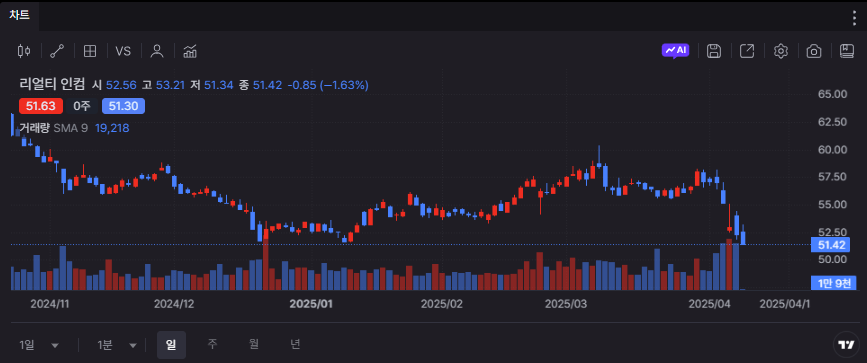
Task: Click the 저 51.34 low price value
Action: click(212, 85)
